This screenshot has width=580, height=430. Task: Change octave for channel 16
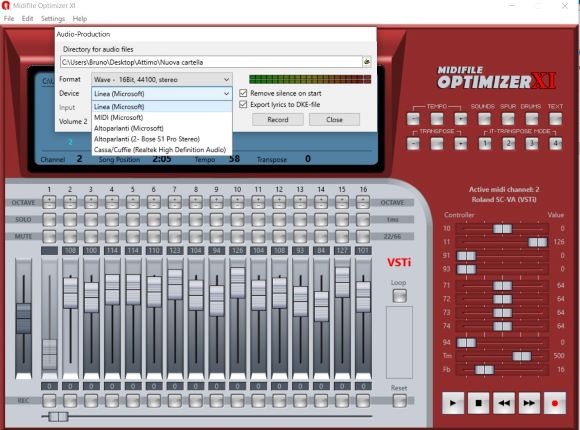tap(363, 202)
